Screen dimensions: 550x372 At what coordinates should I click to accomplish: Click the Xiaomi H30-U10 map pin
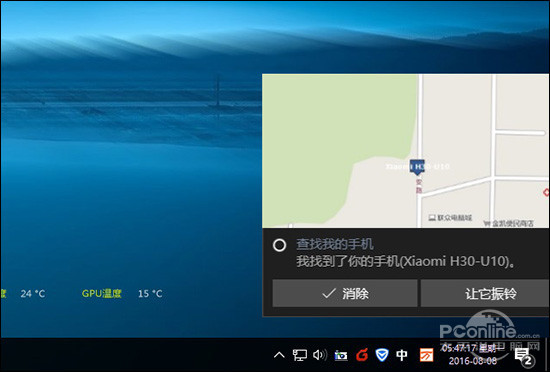click(417, 167)
